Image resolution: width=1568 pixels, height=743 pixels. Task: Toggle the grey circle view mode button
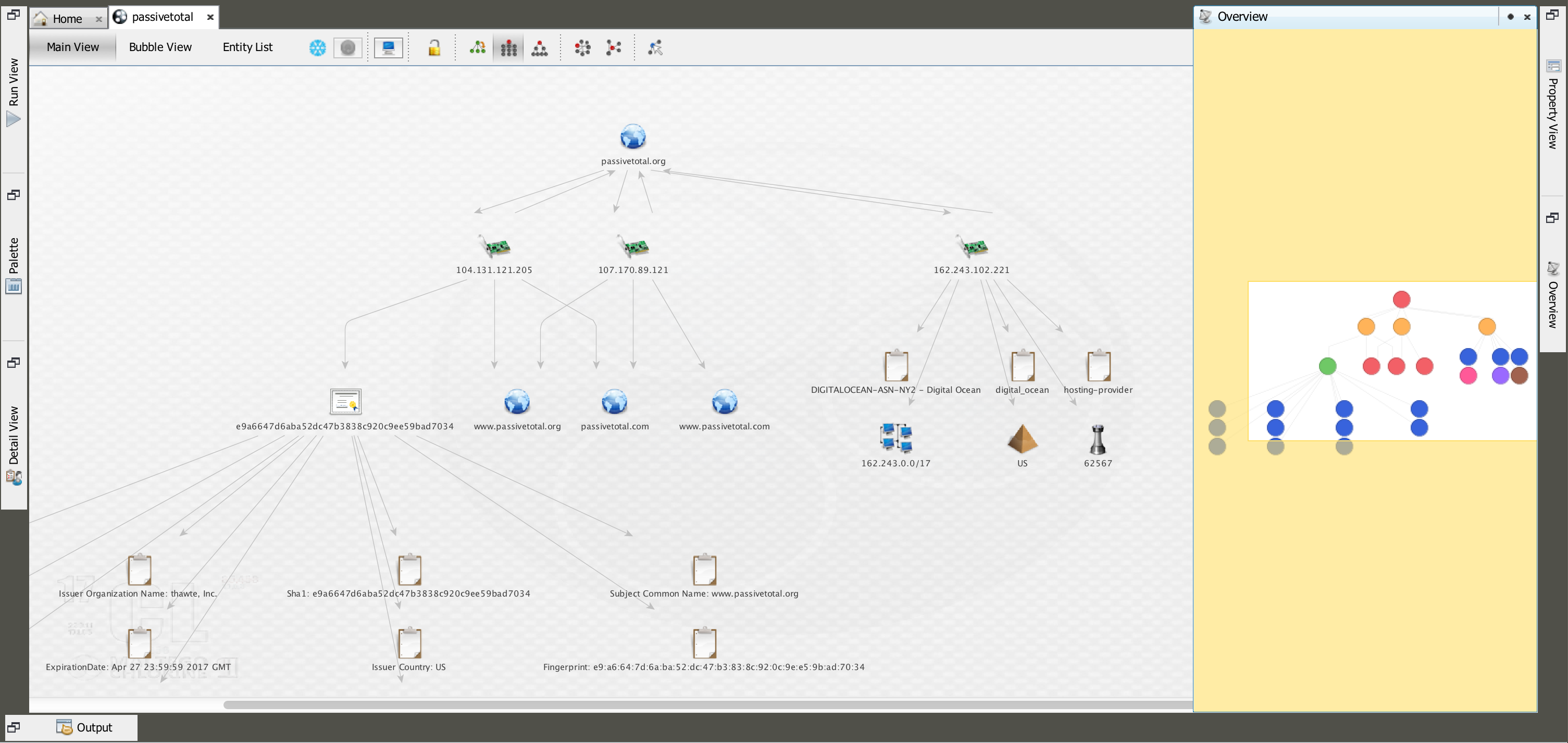click(x=348, y=47)
